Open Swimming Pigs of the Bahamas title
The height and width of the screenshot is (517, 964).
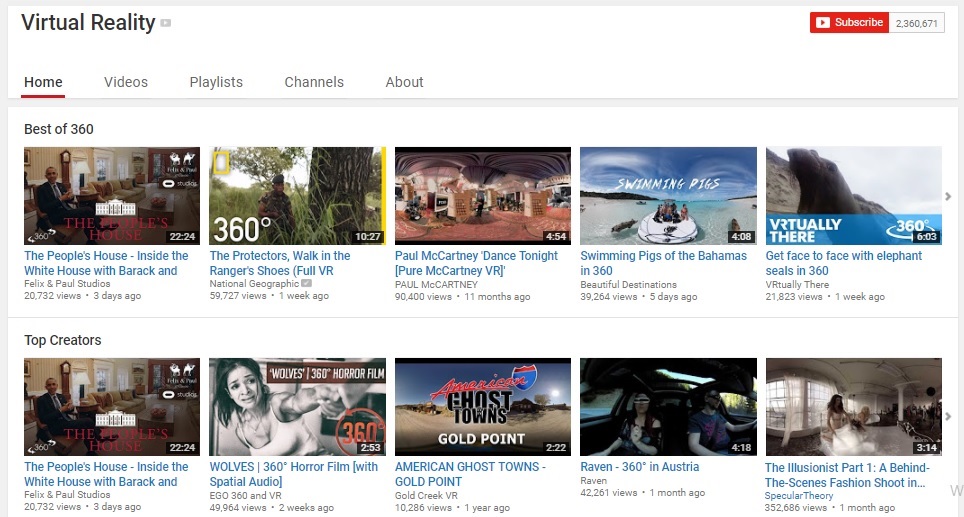pyautogui.click(x=663, y=263)
